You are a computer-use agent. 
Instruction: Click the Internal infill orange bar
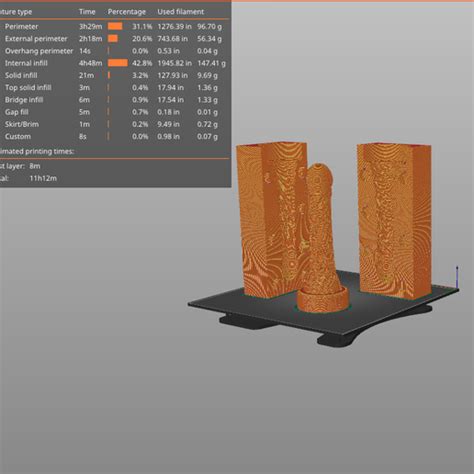tap(118, 63)
